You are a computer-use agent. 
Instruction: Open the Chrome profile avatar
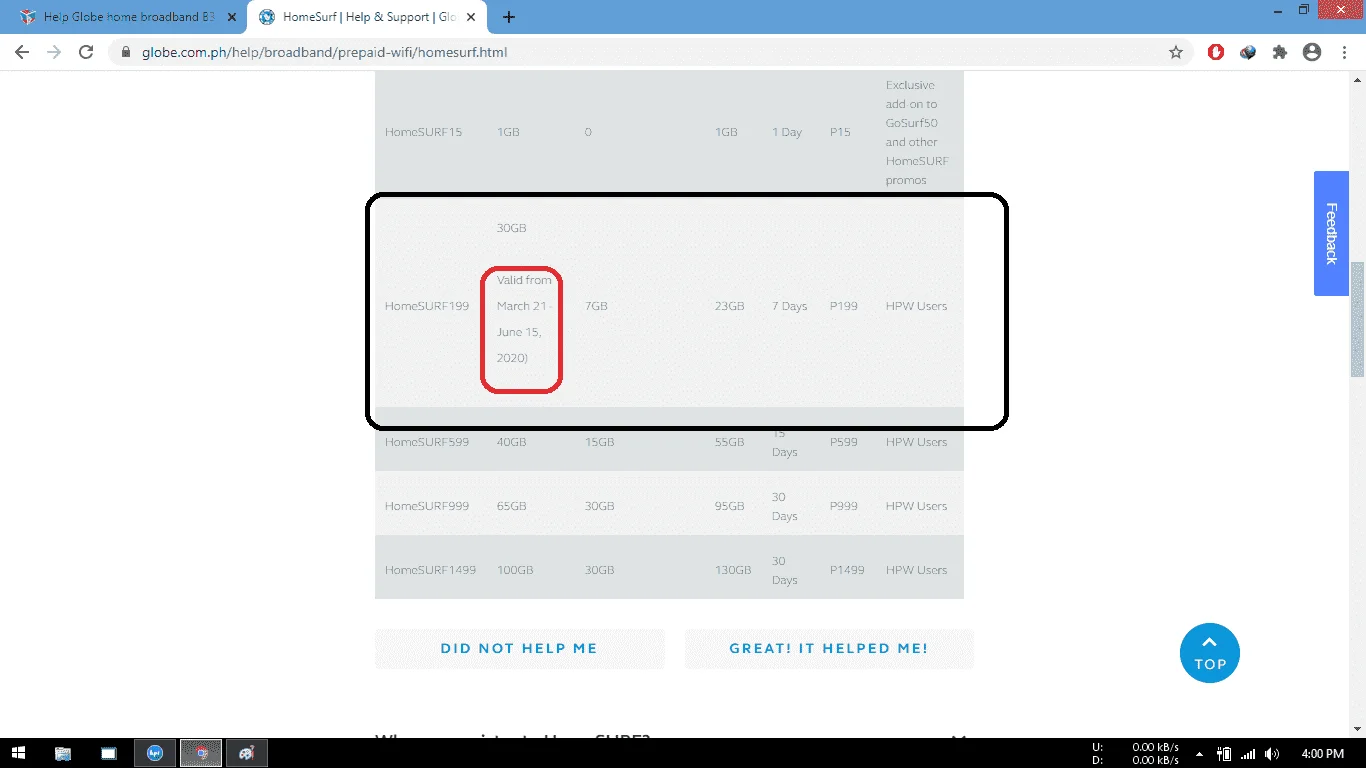pos(1312,52)
